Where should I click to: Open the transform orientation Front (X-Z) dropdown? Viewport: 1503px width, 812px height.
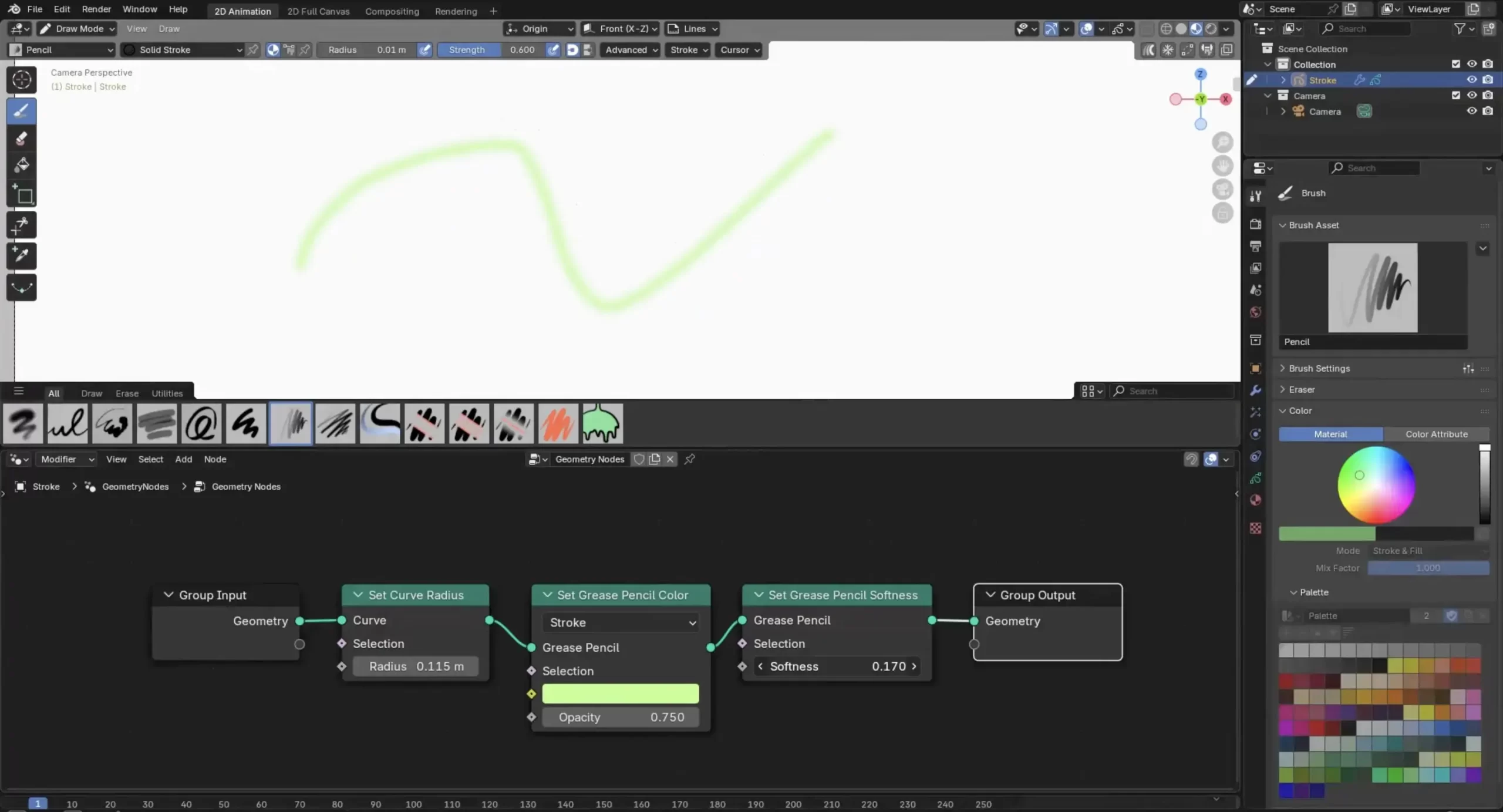tap(620, 29)
